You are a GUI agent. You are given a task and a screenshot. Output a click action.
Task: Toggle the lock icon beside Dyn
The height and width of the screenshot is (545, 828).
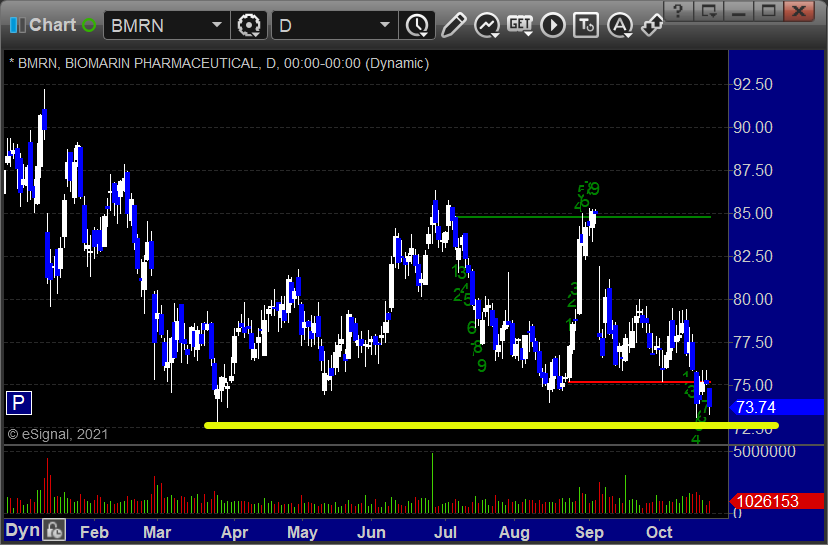pos(54,530)
